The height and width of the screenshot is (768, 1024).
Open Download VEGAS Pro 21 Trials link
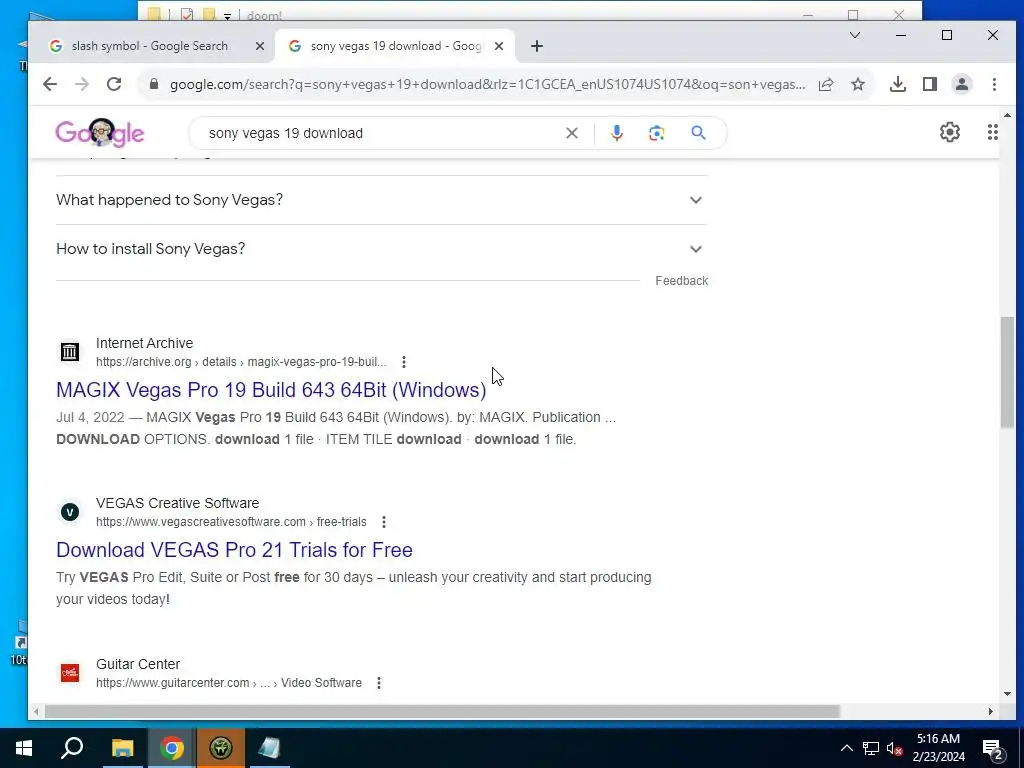click(x=234, y=550)
